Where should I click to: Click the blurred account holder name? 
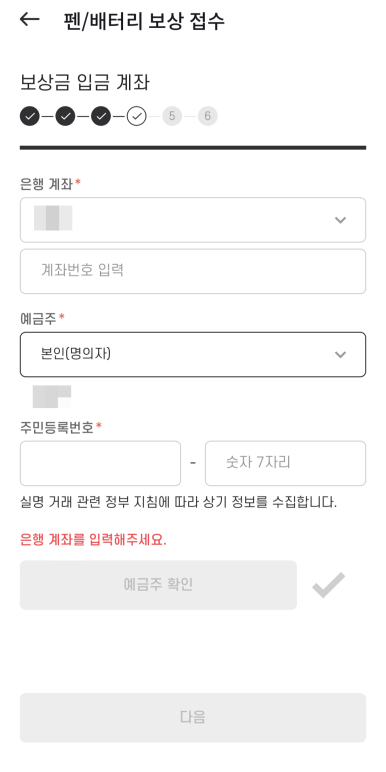coord(52,396)
